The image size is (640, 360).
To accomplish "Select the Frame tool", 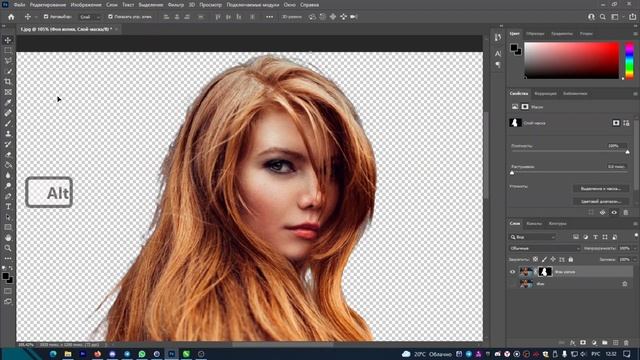I will coord(8,92).
